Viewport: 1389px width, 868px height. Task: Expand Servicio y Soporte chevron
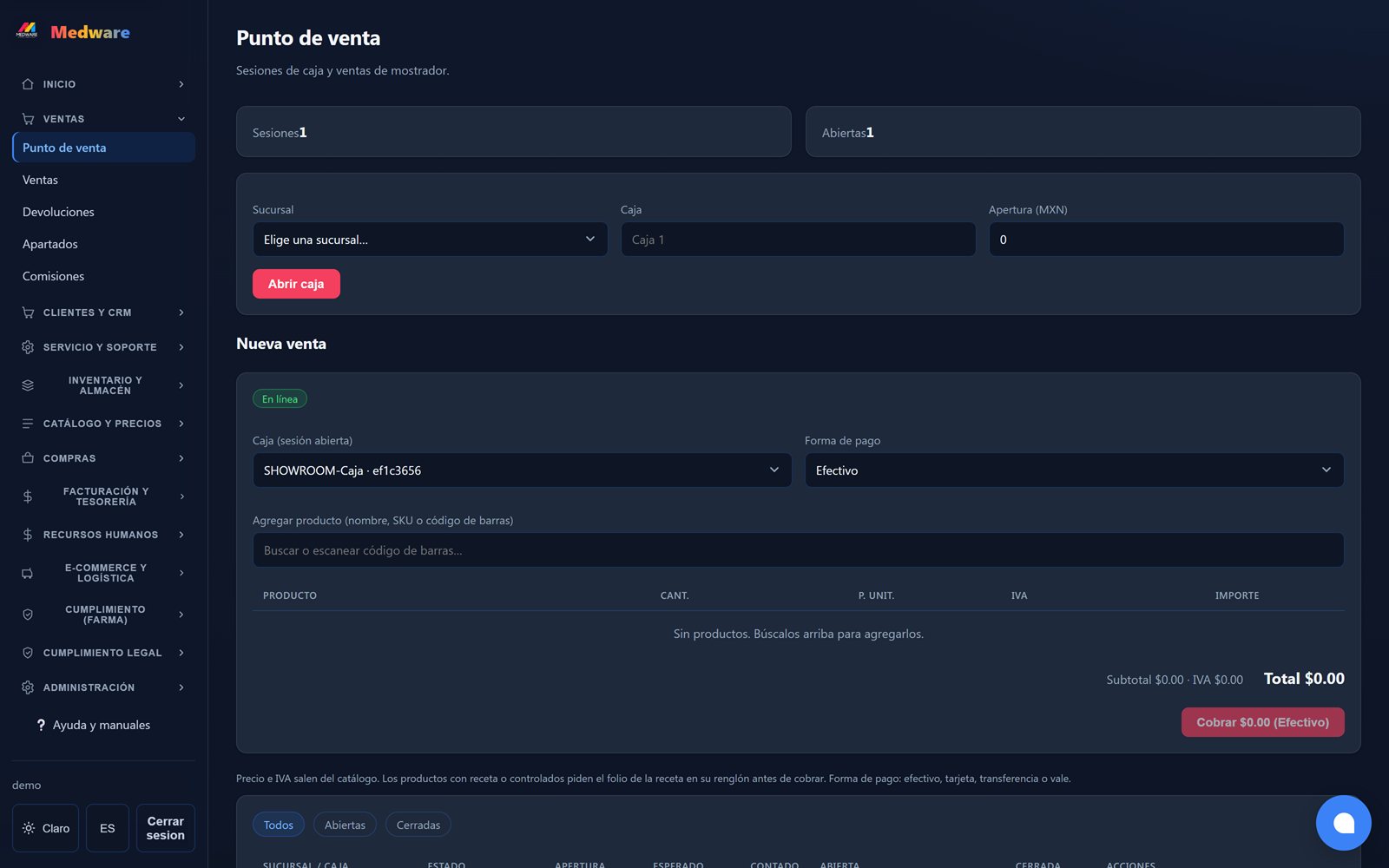(x=181, y=347)
